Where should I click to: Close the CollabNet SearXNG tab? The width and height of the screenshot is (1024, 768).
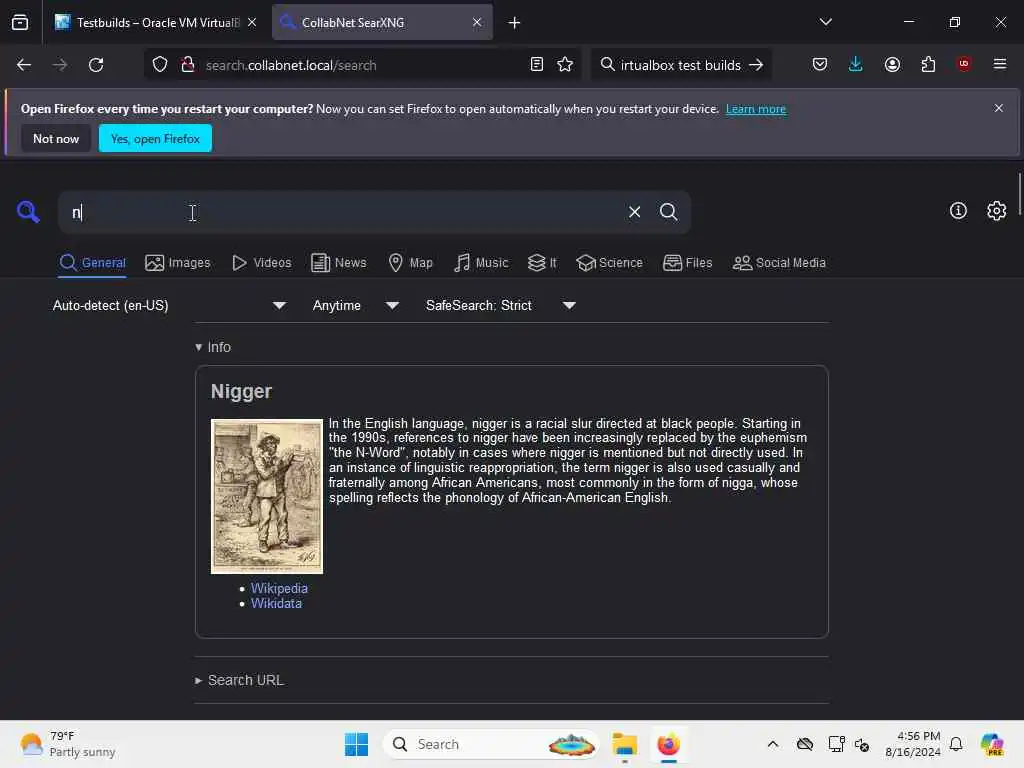[477, 22]
